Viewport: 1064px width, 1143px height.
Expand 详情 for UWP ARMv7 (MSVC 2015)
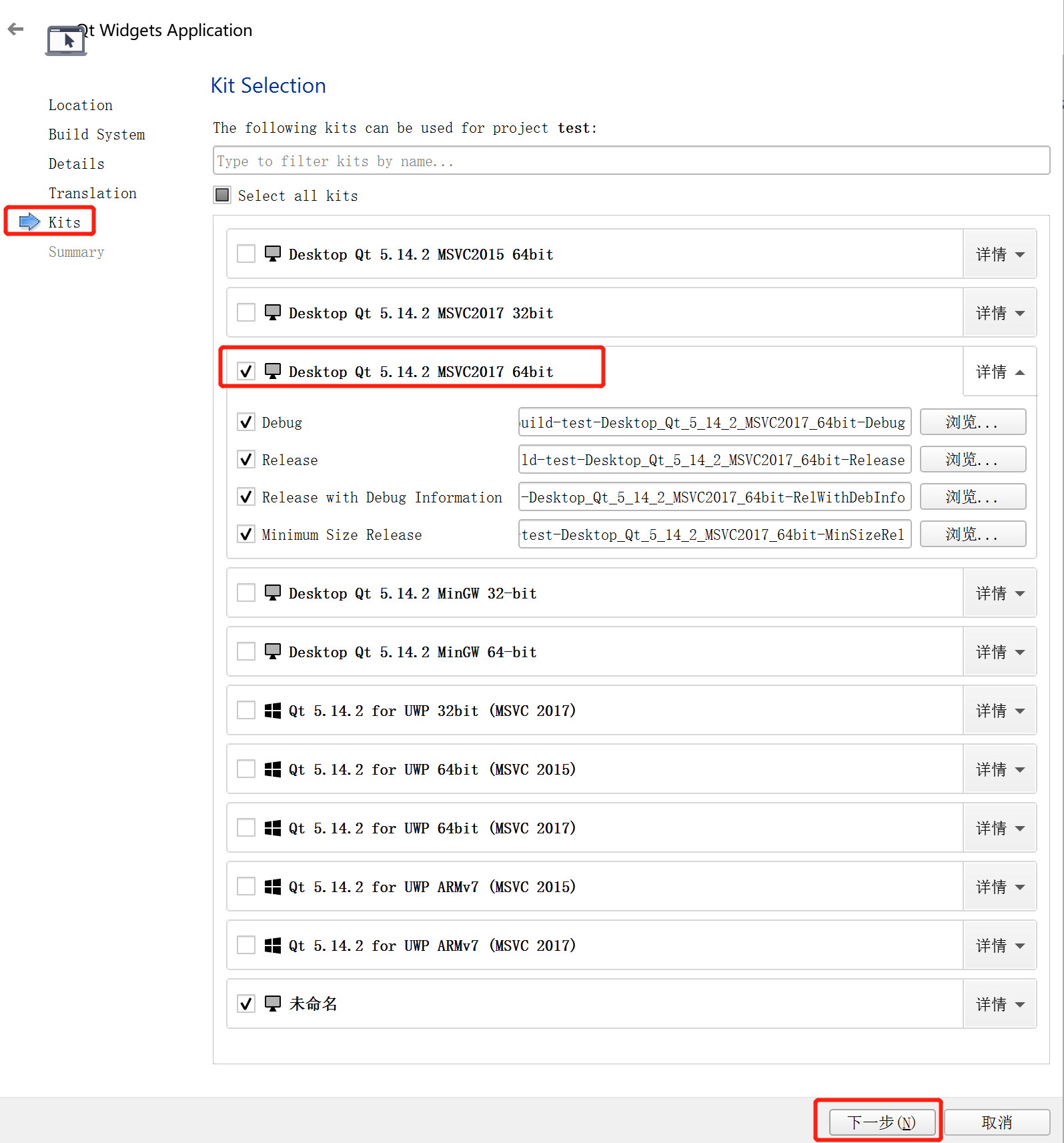tap(999, 886)
